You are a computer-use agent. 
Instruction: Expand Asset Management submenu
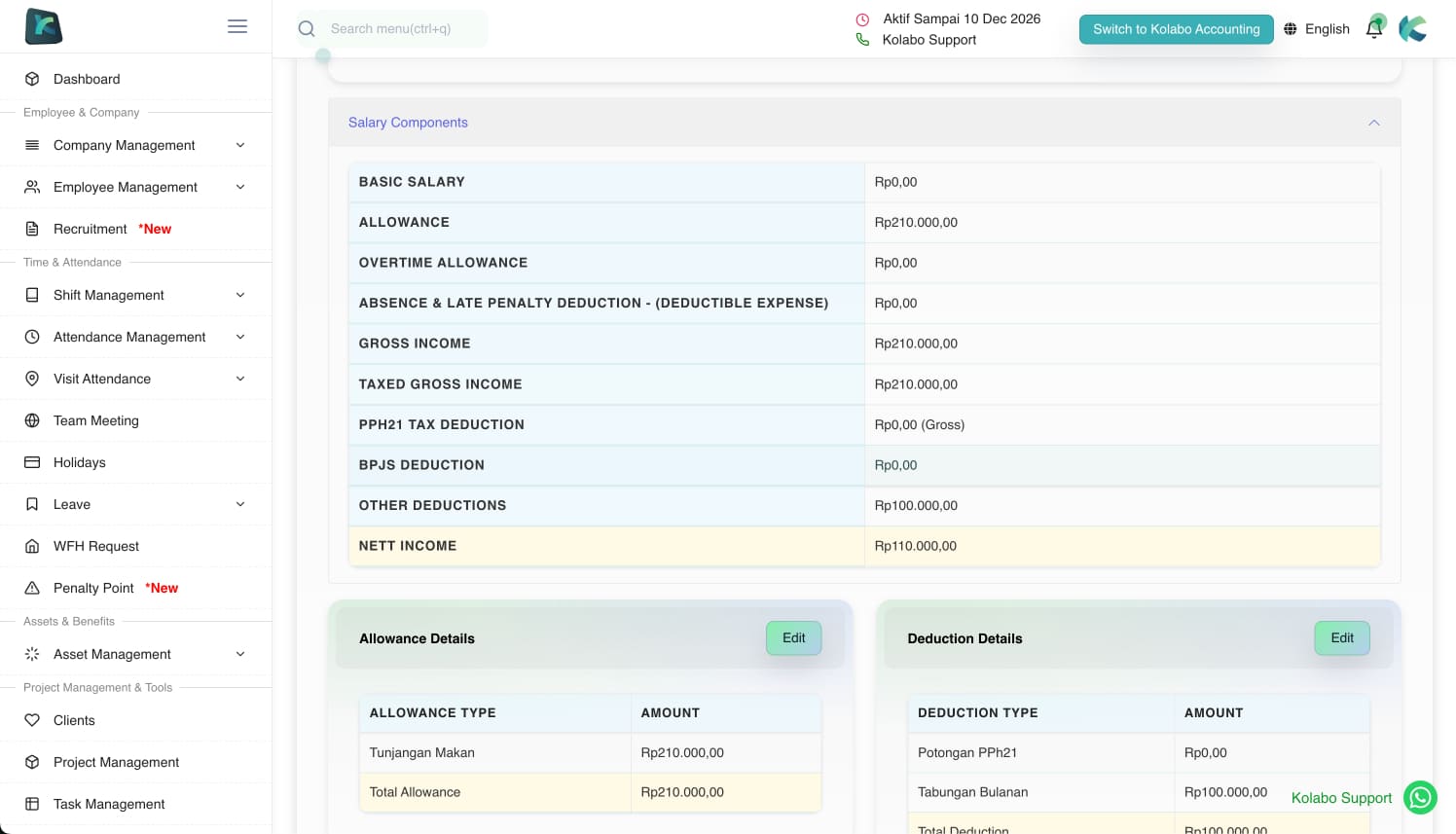point(240,654)
